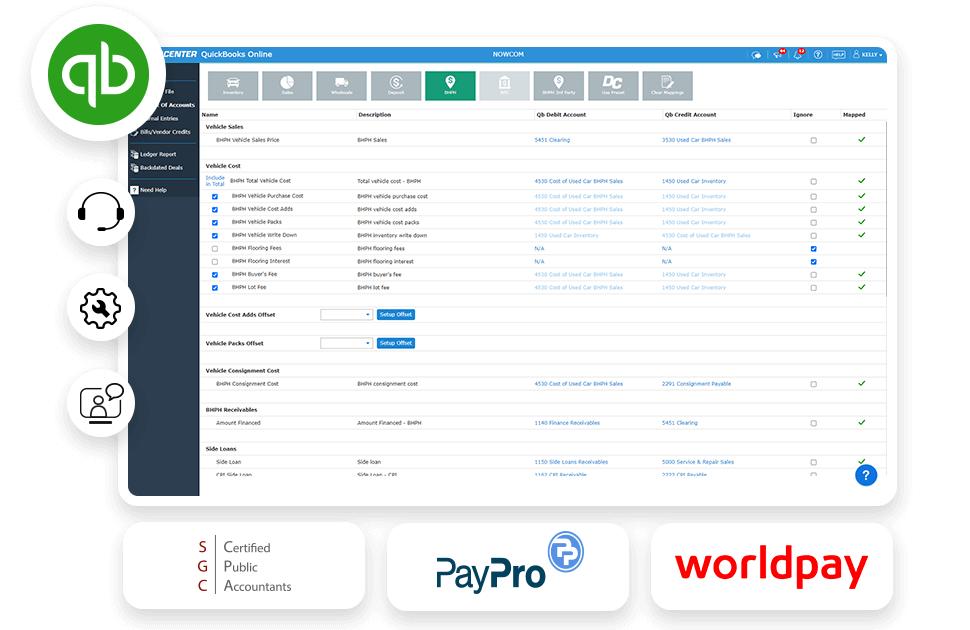970x630 pixels.
Task: Click the HELP badge icon in header
Action: pos(838,54)
